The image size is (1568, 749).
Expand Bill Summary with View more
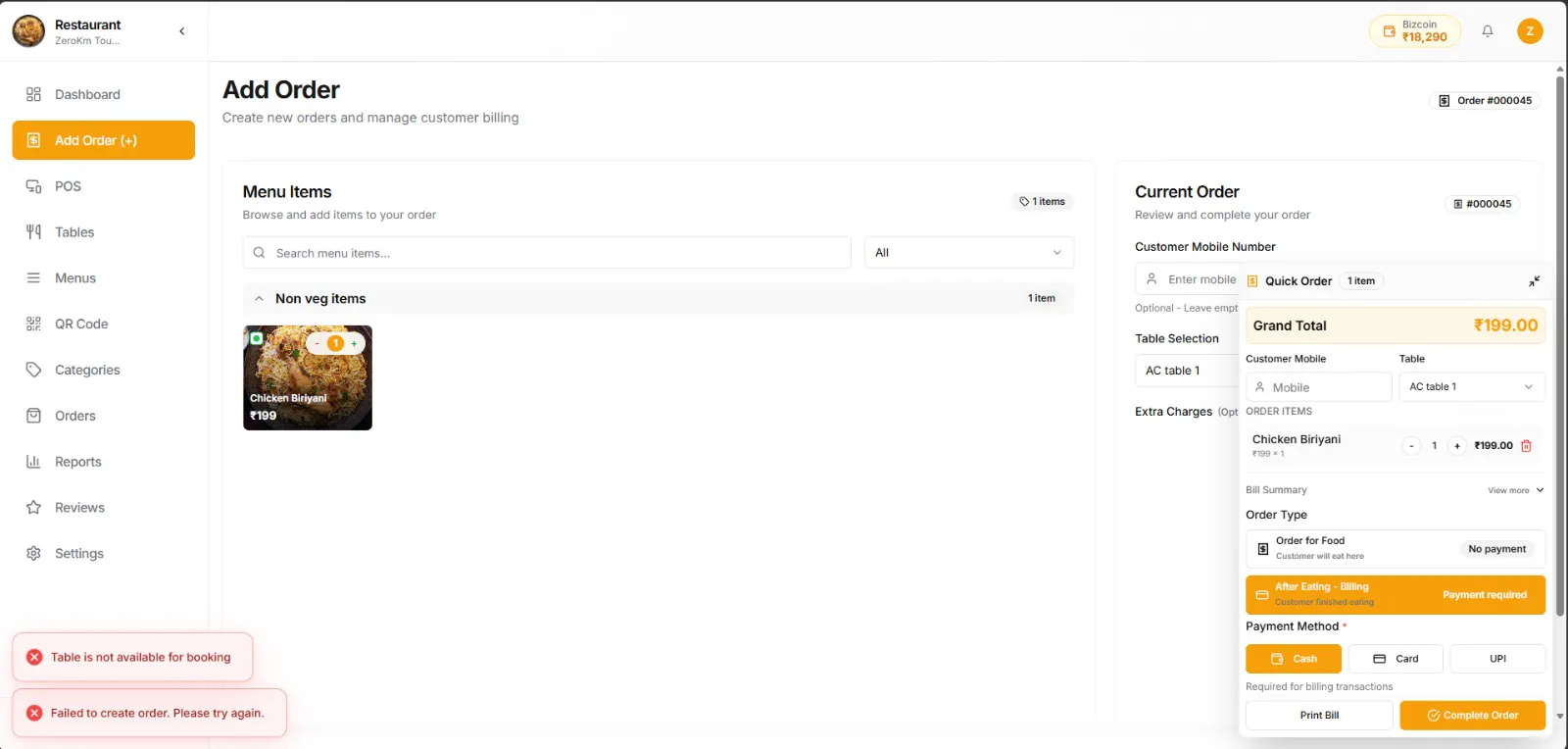[x=1515, y=490]
